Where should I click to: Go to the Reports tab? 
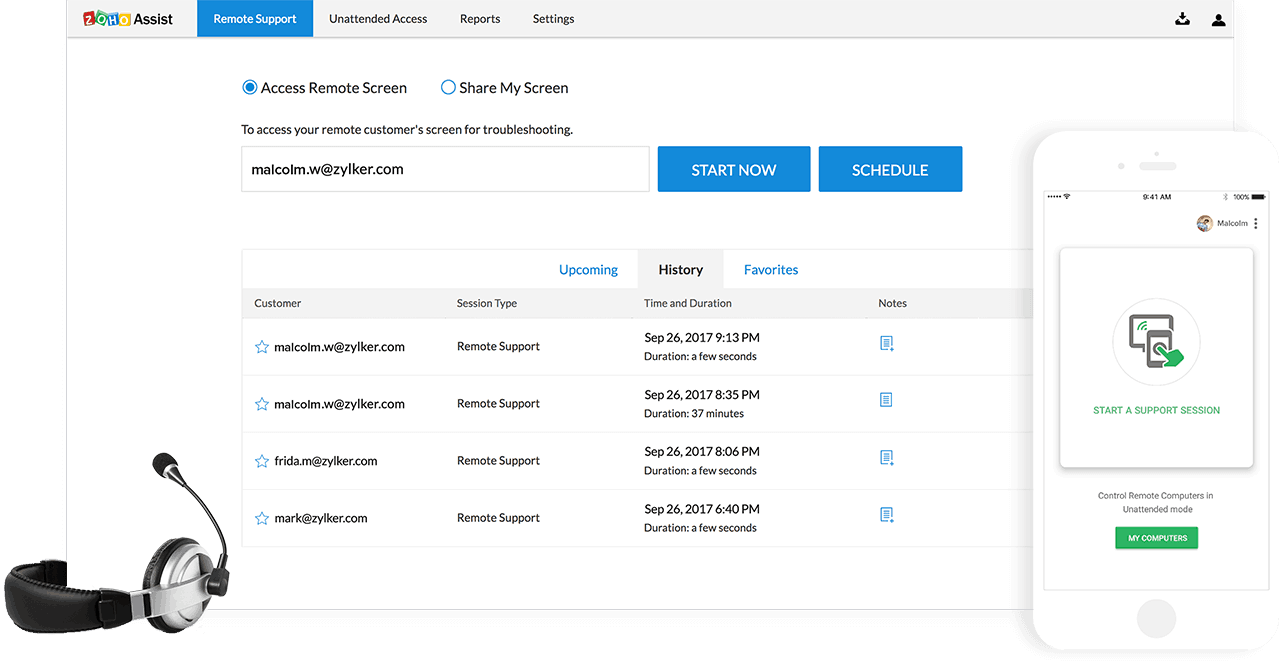point(480,18)
